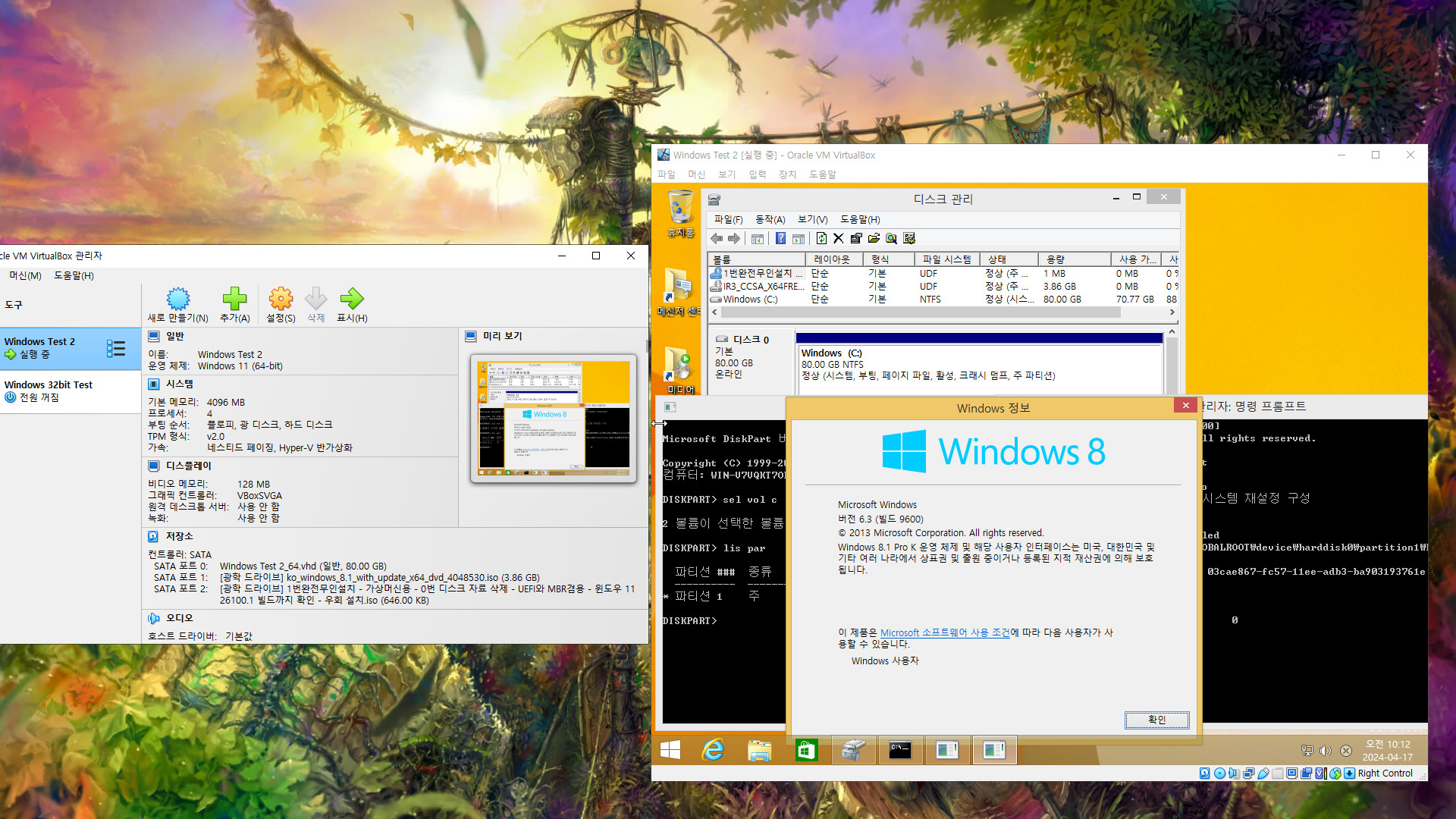Open the Microsoft 소프트웨어 사용 조건 link

(945, 632)
